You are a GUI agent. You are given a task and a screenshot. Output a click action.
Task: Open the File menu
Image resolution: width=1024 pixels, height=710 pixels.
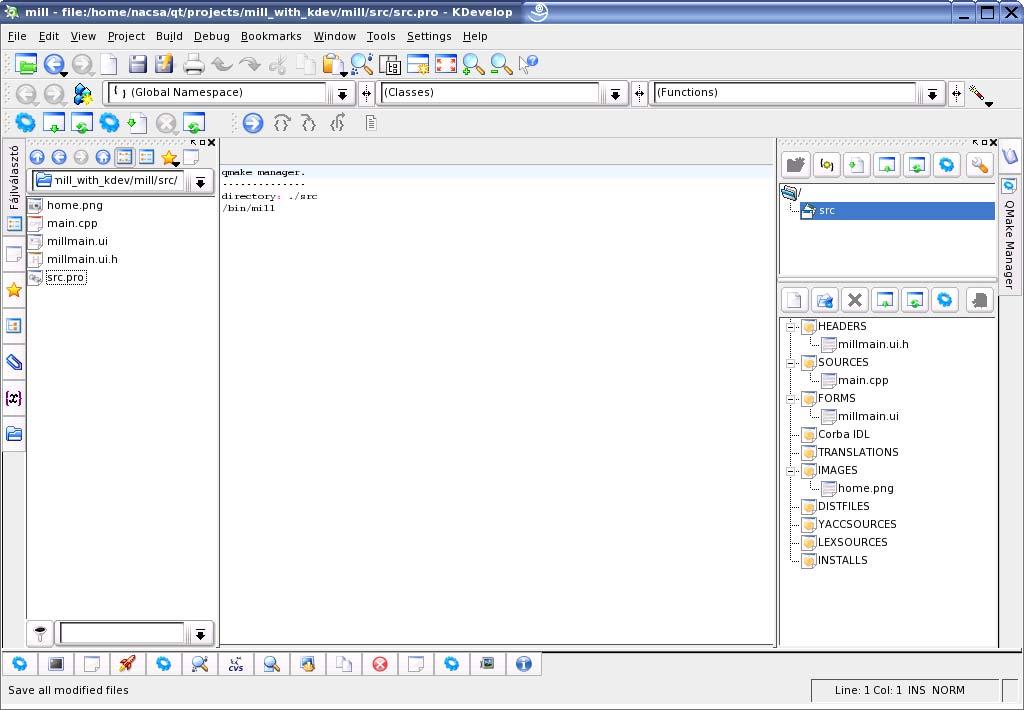pyautogui.click(x=17, y=37)
